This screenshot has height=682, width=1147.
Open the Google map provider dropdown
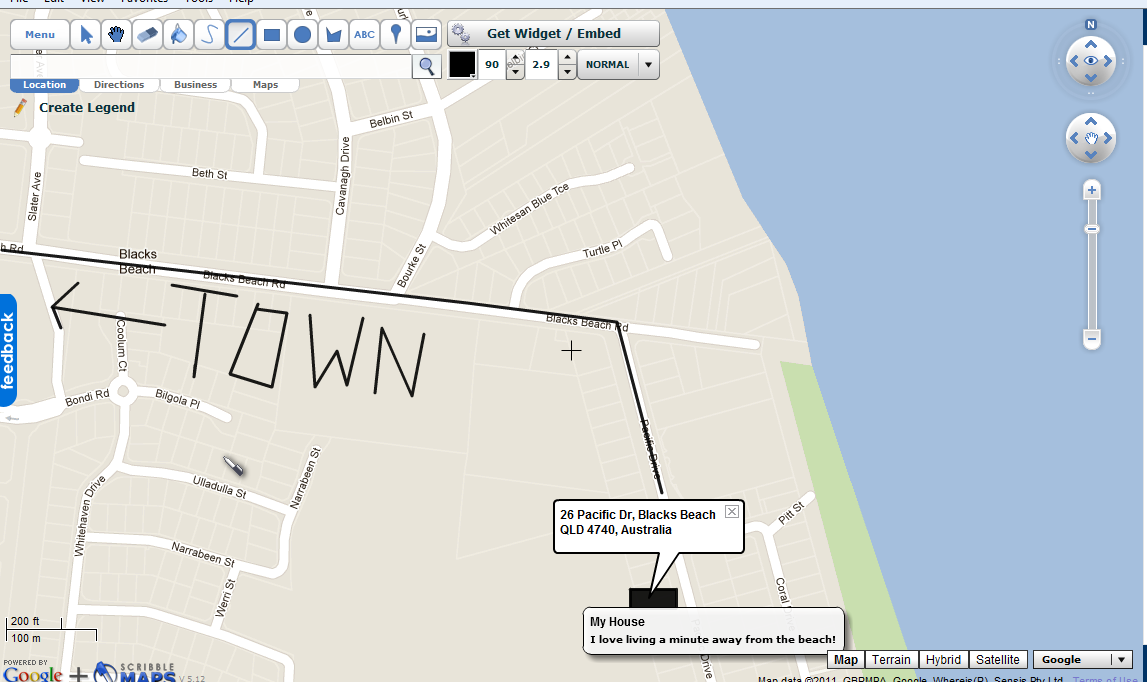(x=1082, y=659)
